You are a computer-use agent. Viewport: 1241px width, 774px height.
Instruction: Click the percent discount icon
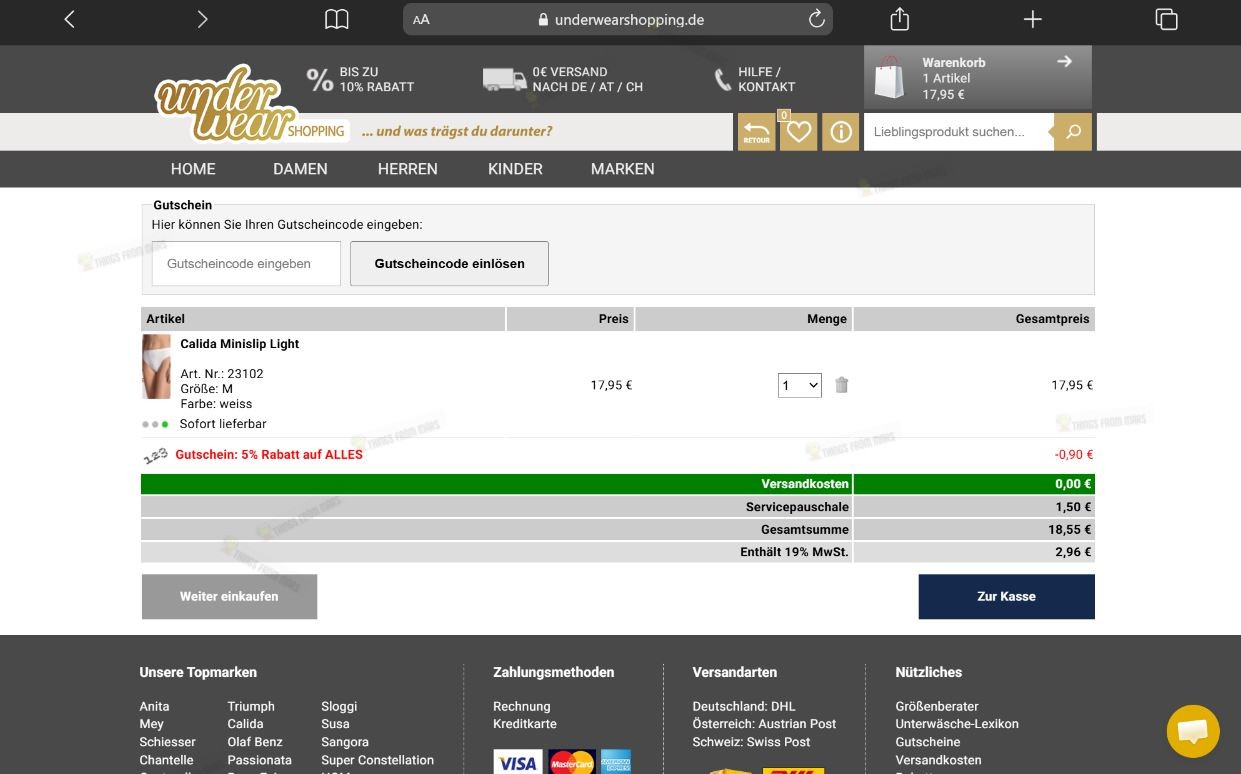[319, 80]
